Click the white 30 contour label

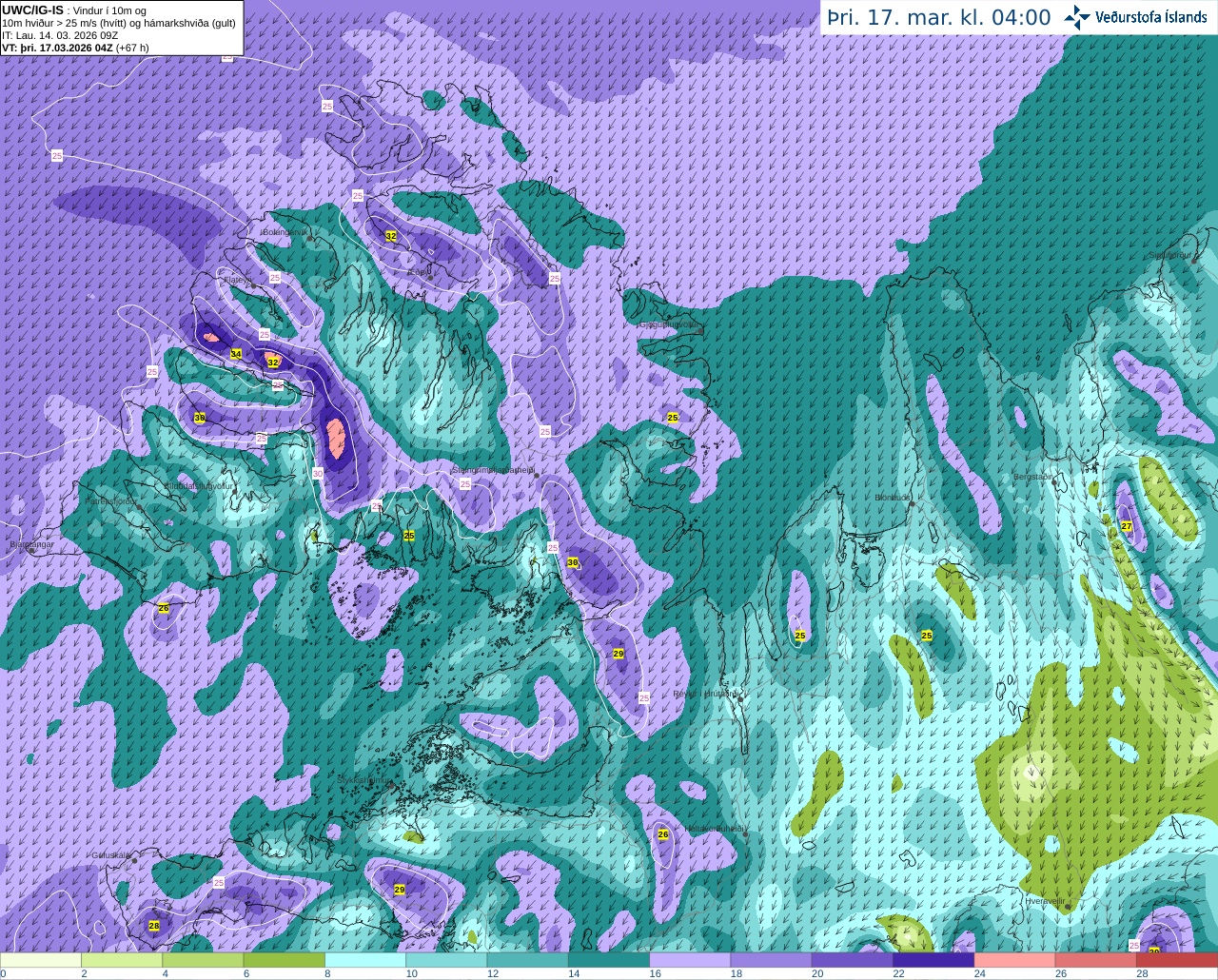(318, 473)
